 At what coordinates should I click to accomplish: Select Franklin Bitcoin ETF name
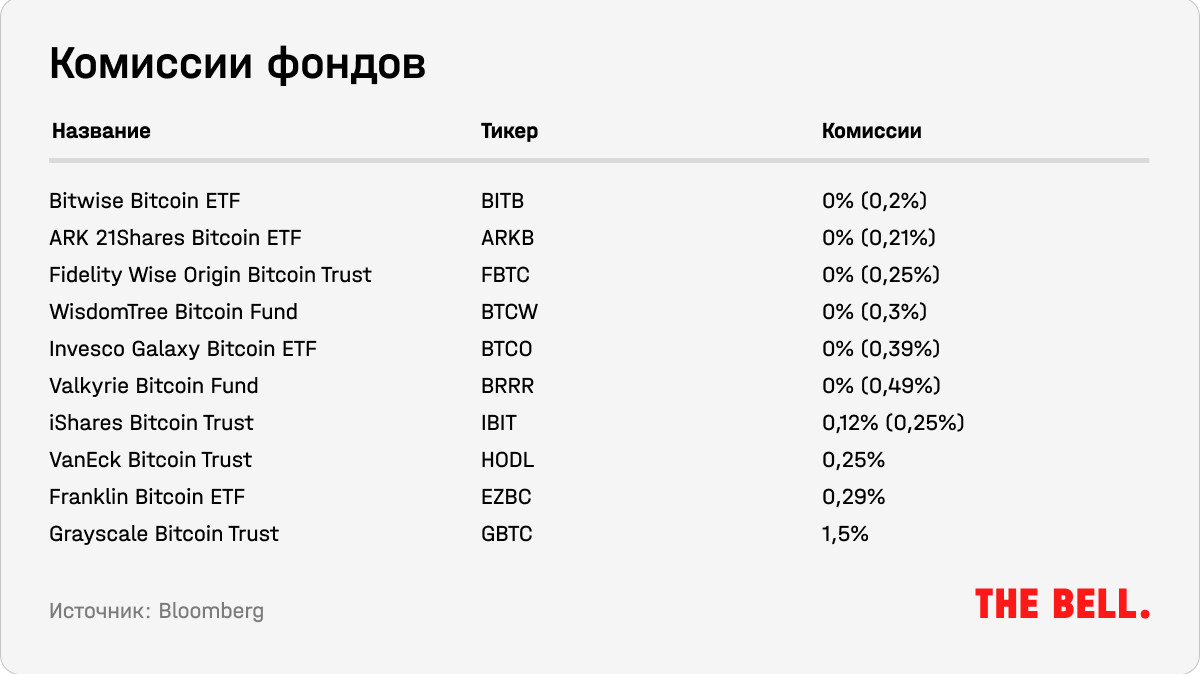coord(147,497)
